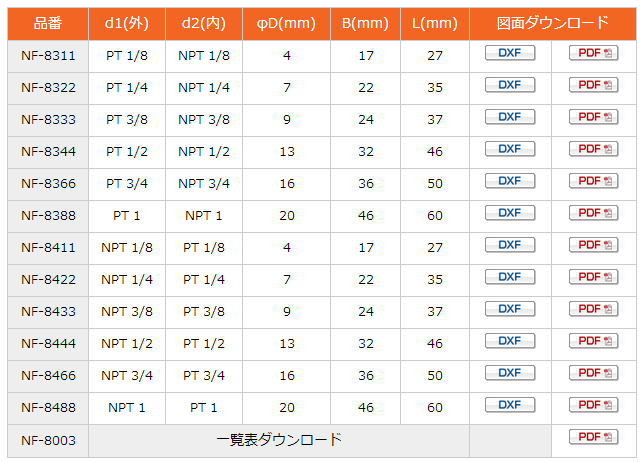Click the DXF button for NF-8488
643x462 pixels.
point(510,405)
